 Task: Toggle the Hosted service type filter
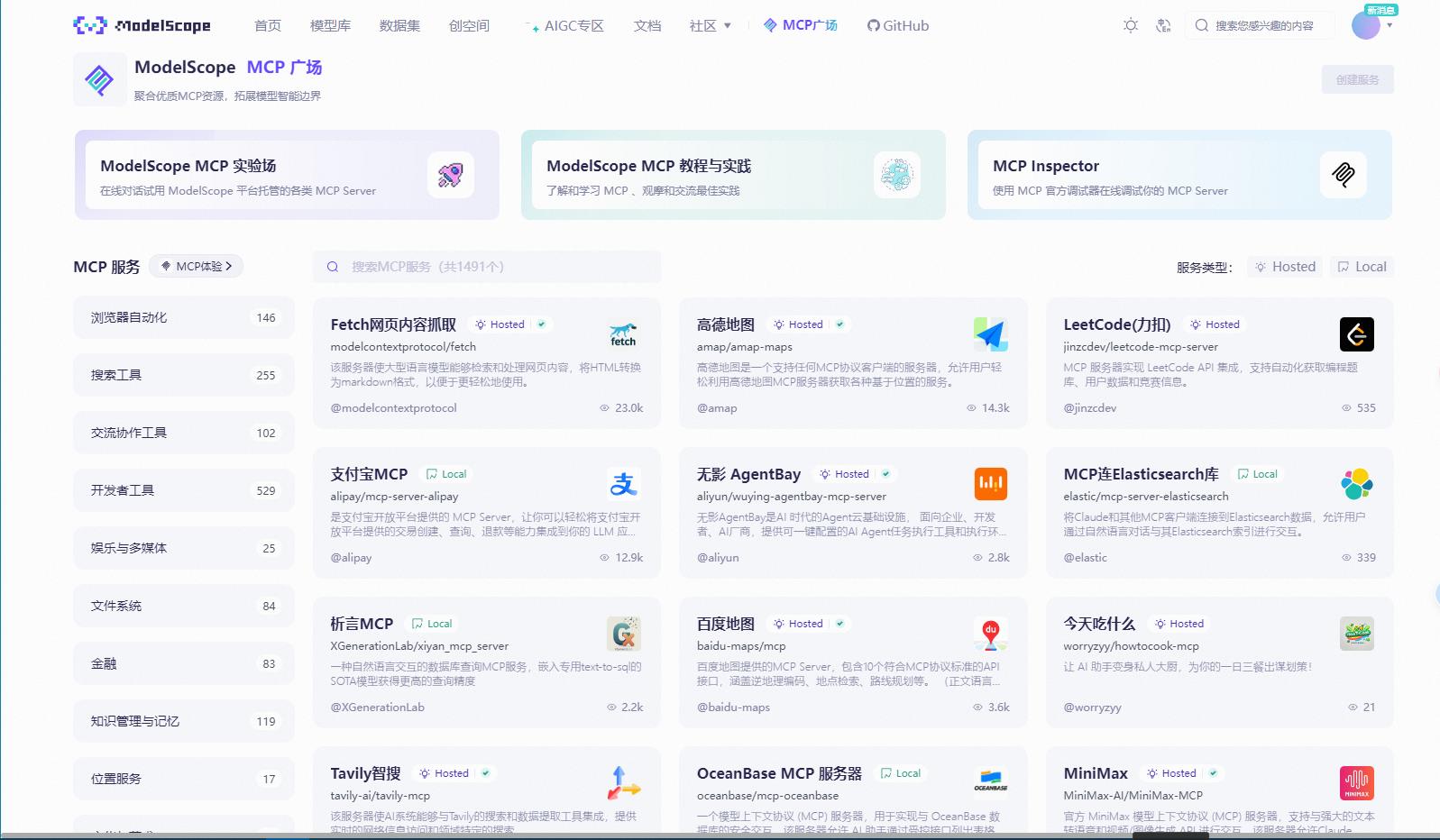coord(1286,267)
